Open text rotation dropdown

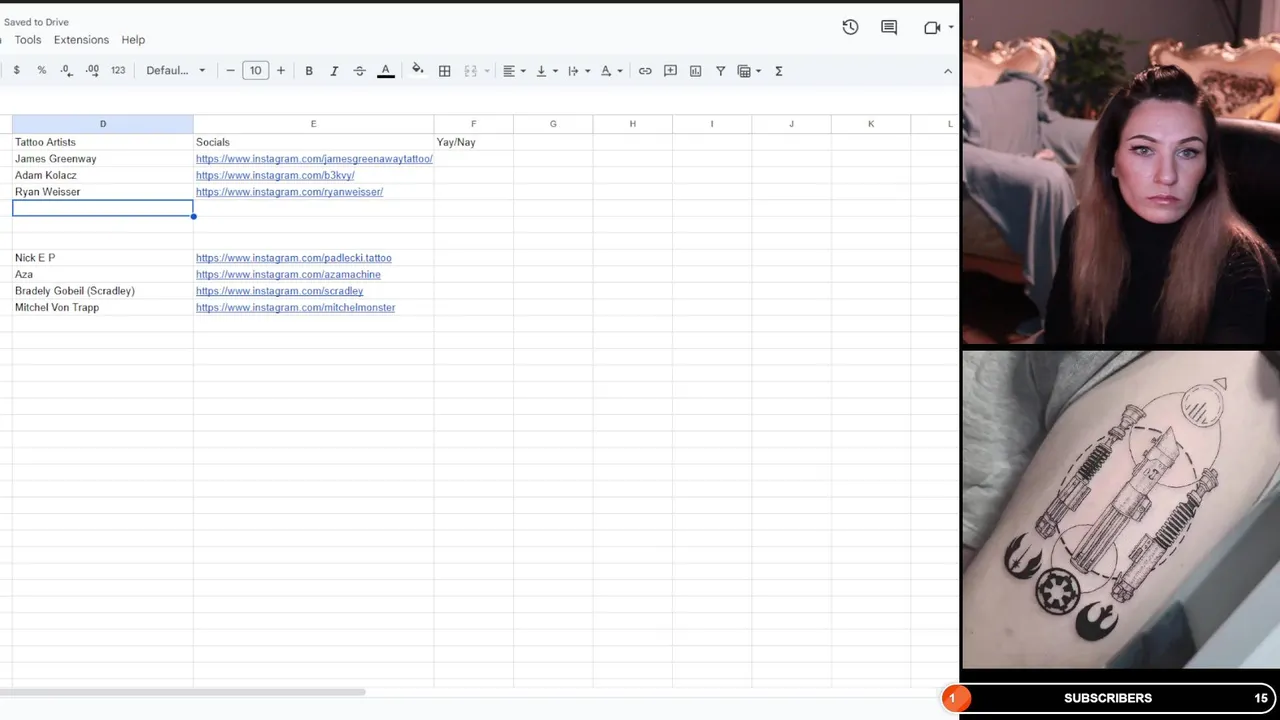coord(611,71)
